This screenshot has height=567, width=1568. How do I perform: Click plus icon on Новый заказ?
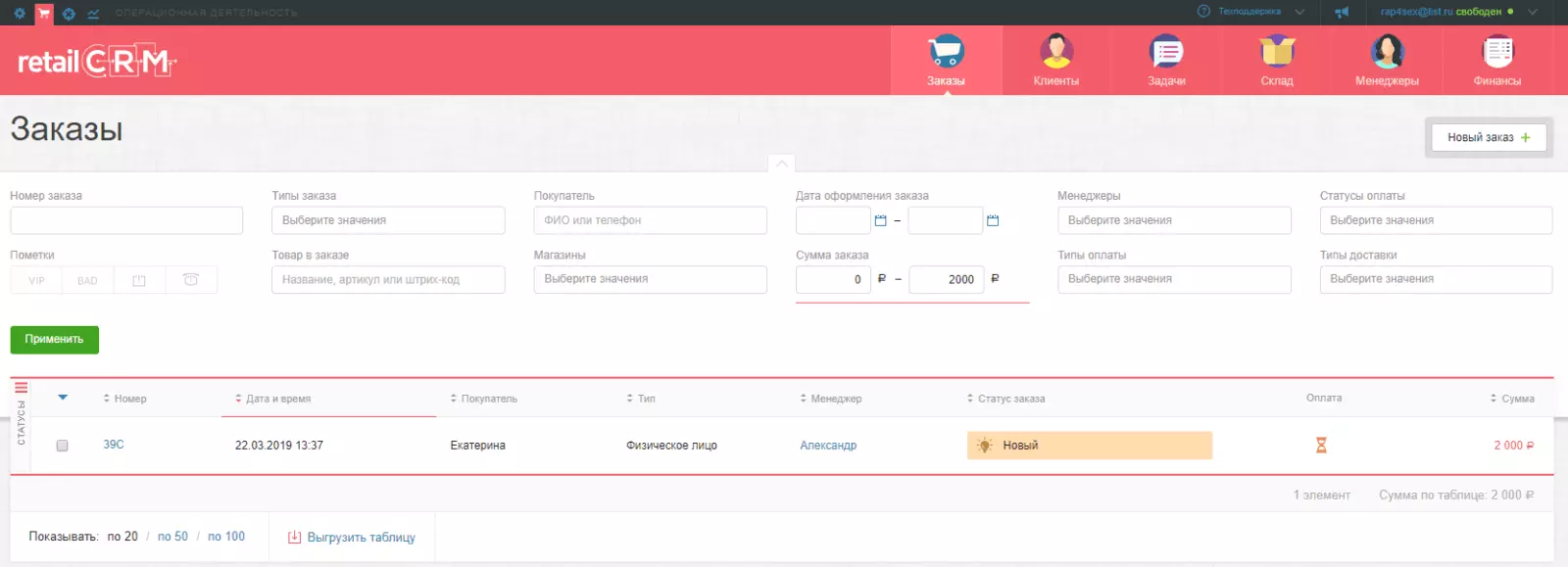coord(1526,137)
